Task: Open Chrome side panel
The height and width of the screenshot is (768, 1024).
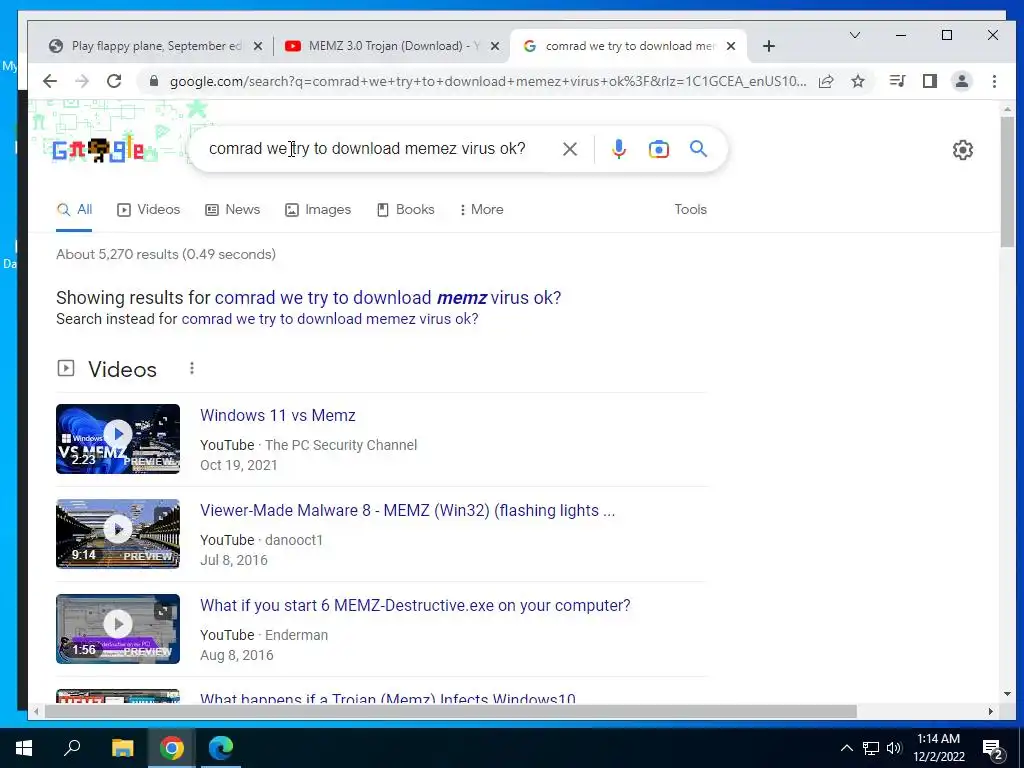Action: [930, 81]
